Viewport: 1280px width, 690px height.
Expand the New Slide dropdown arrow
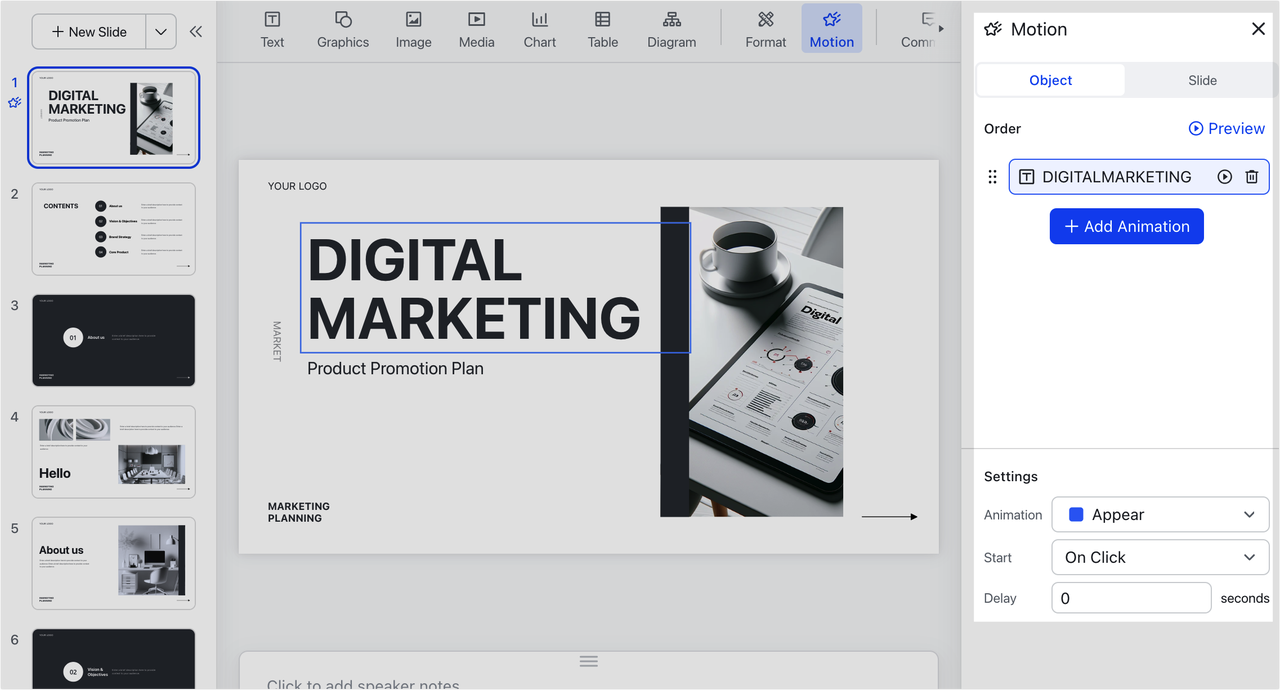[x=161, y=32]
